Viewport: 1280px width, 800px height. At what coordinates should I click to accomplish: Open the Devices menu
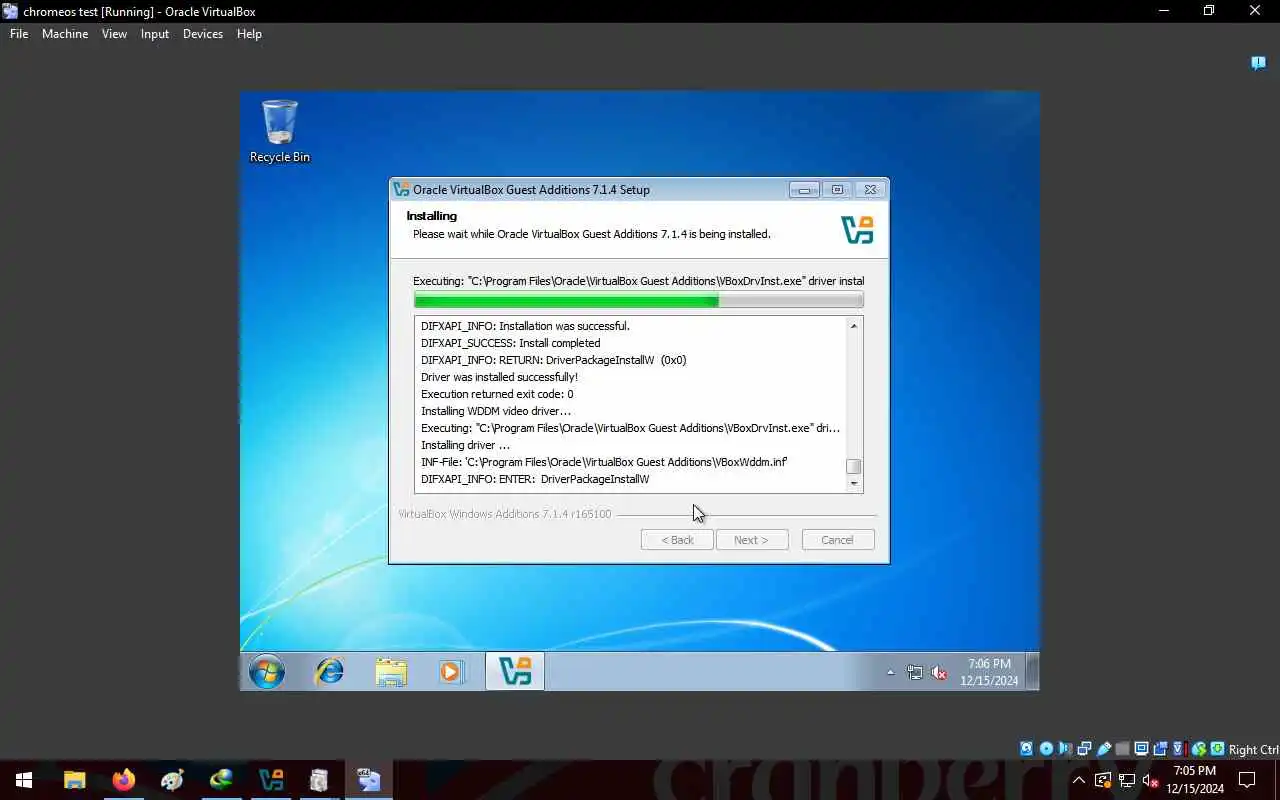[203, 34]
